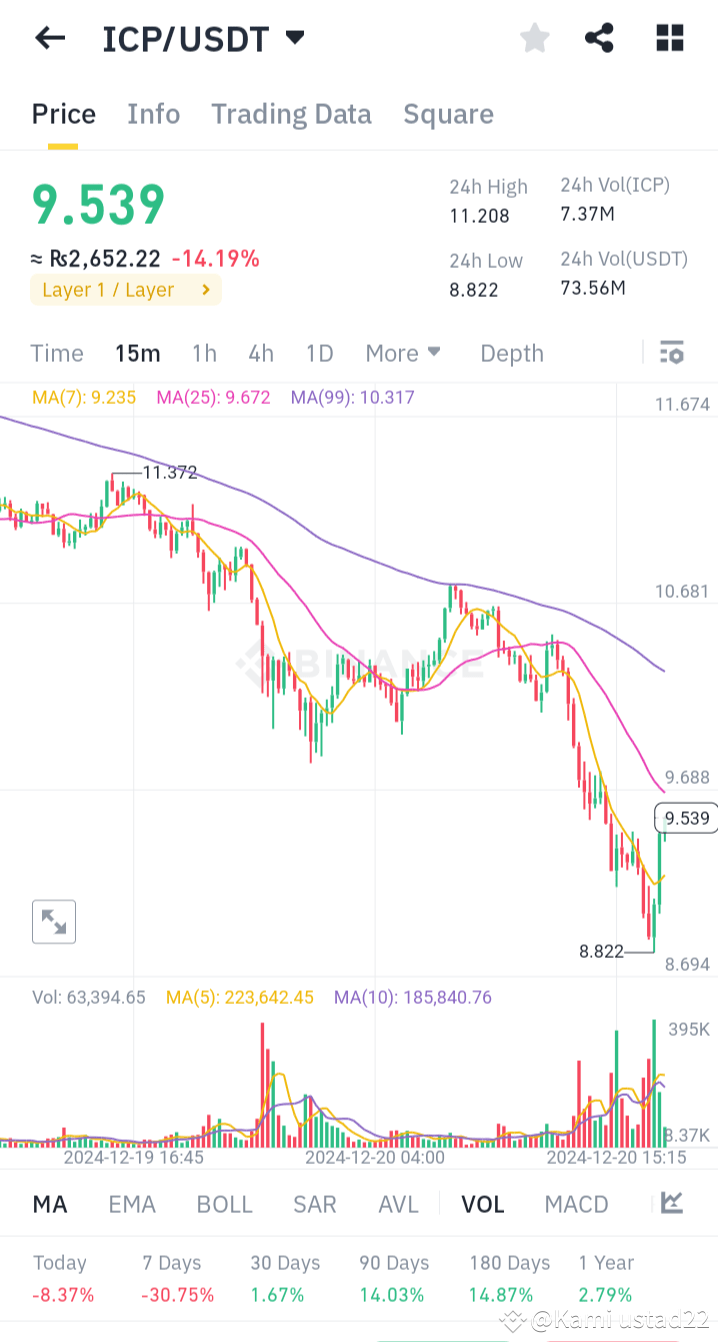Viewport: 718px width, 1342px height.
Task: Select the Square tab
Action: point(448,114)
